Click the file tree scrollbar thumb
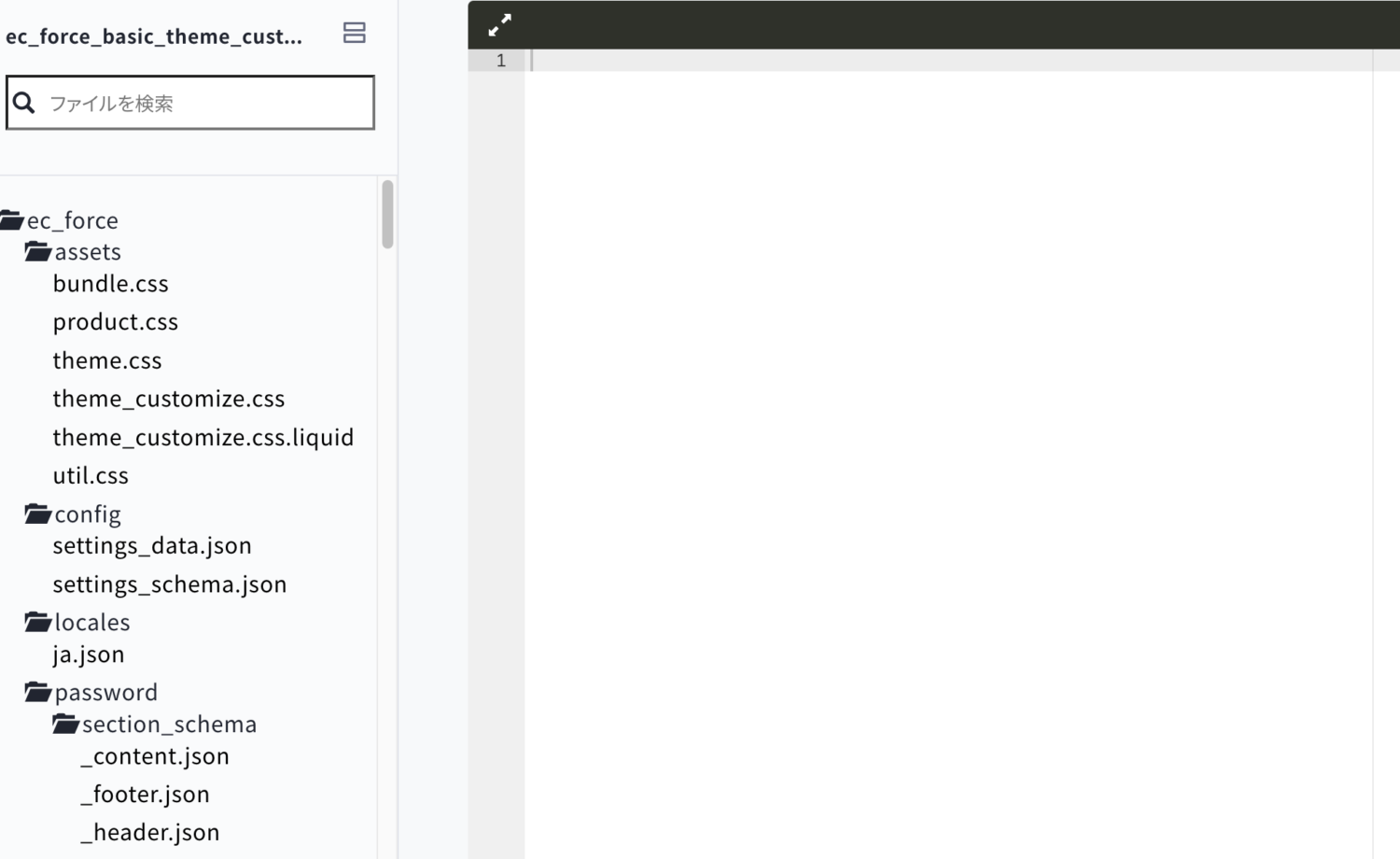Viewport: 1400px width, 859px height. [387, 215]
